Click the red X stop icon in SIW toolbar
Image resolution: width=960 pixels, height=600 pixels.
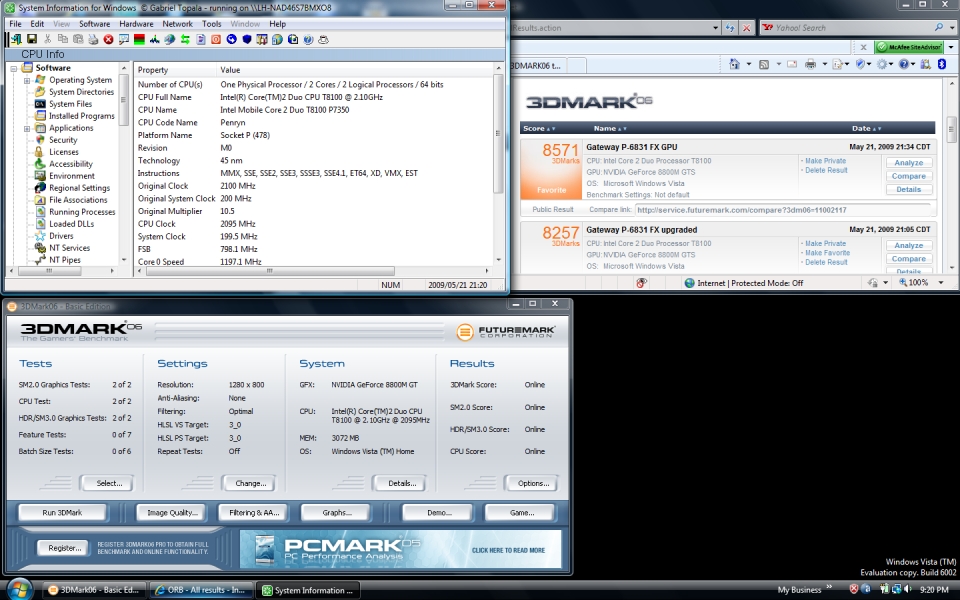click(108, 39)
